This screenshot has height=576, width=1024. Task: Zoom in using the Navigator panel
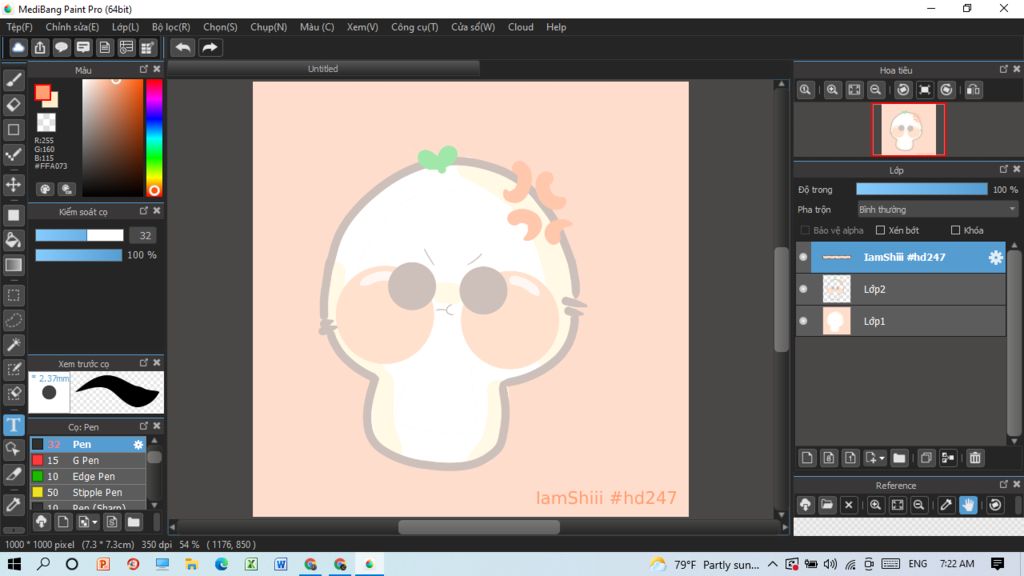tap(832, 90)
